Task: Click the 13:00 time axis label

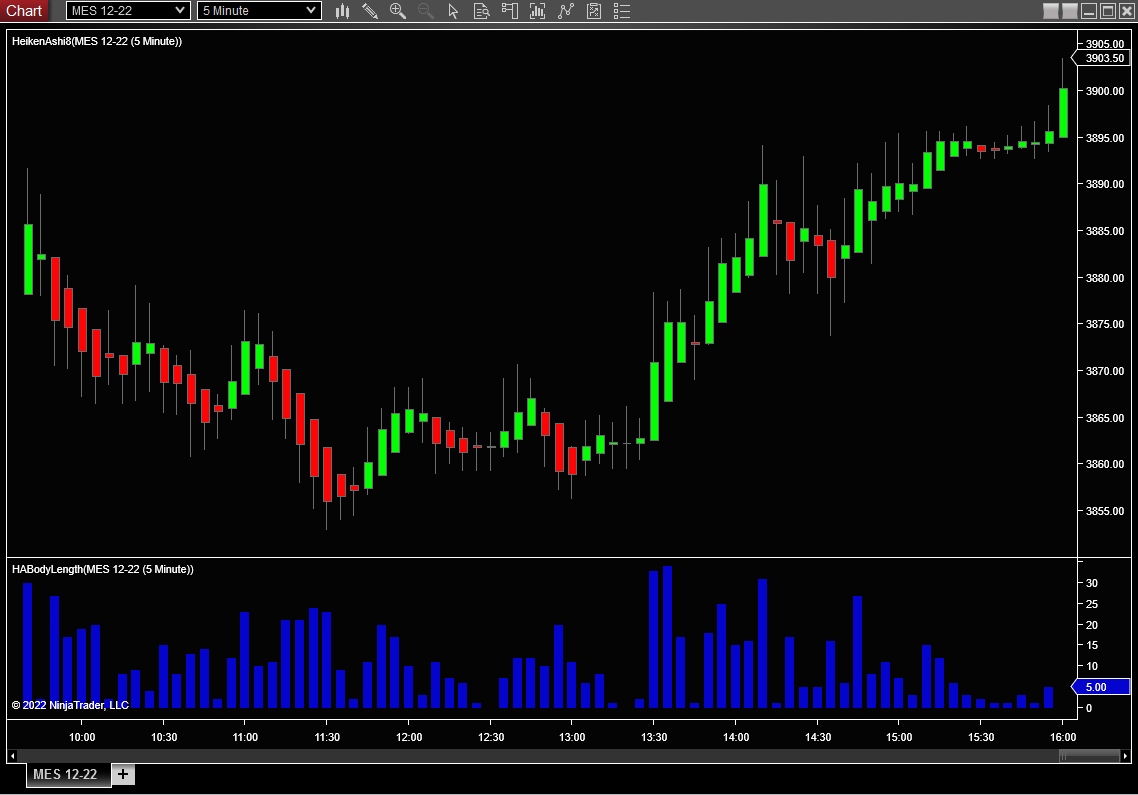Action: tap(572, 738)
